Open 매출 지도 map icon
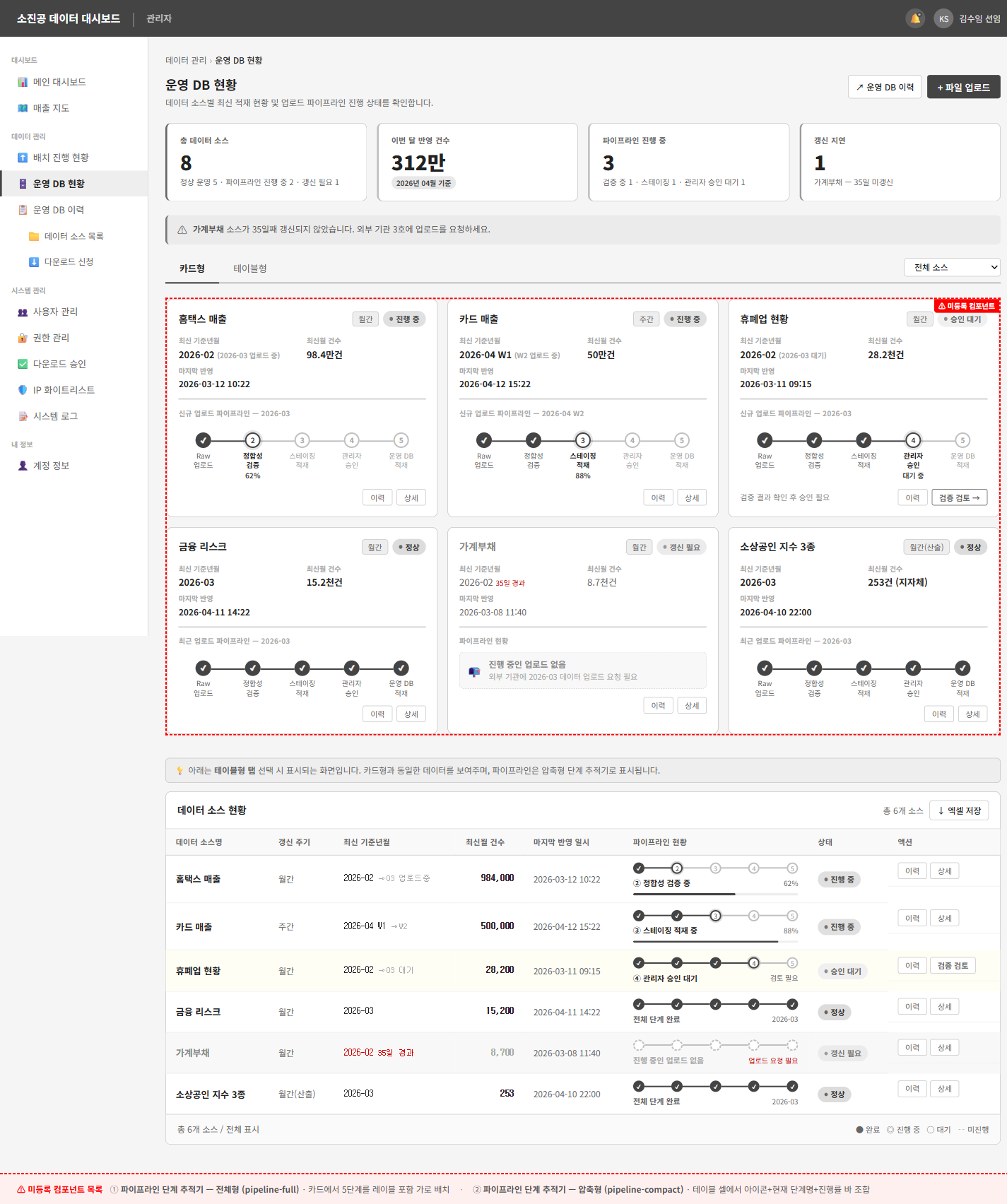1007x1204 pixels. 23,108
